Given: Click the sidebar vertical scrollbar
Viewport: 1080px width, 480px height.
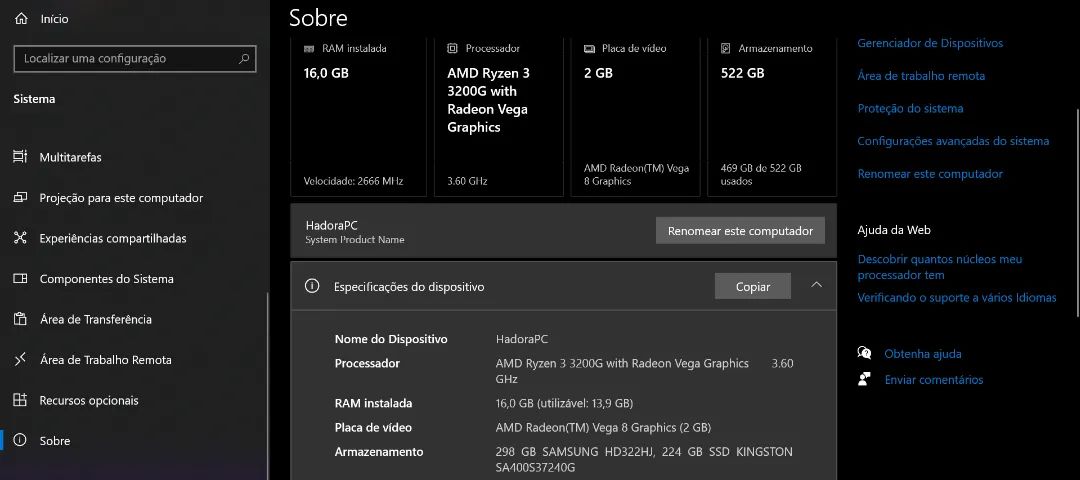Looking at the screenshot, I should tap(267, 386).
